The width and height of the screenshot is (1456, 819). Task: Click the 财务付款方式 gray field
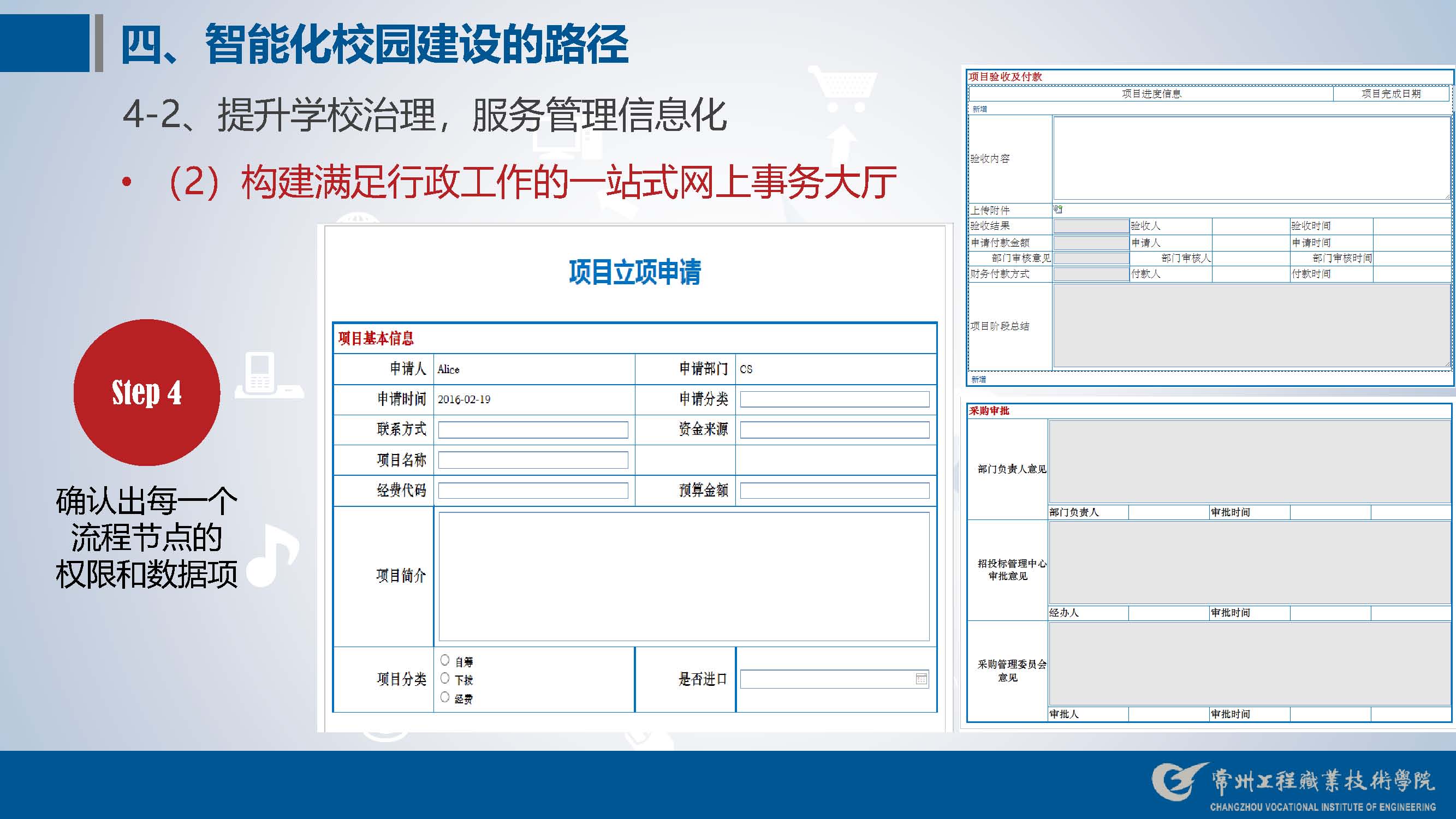coord(1091,274)
